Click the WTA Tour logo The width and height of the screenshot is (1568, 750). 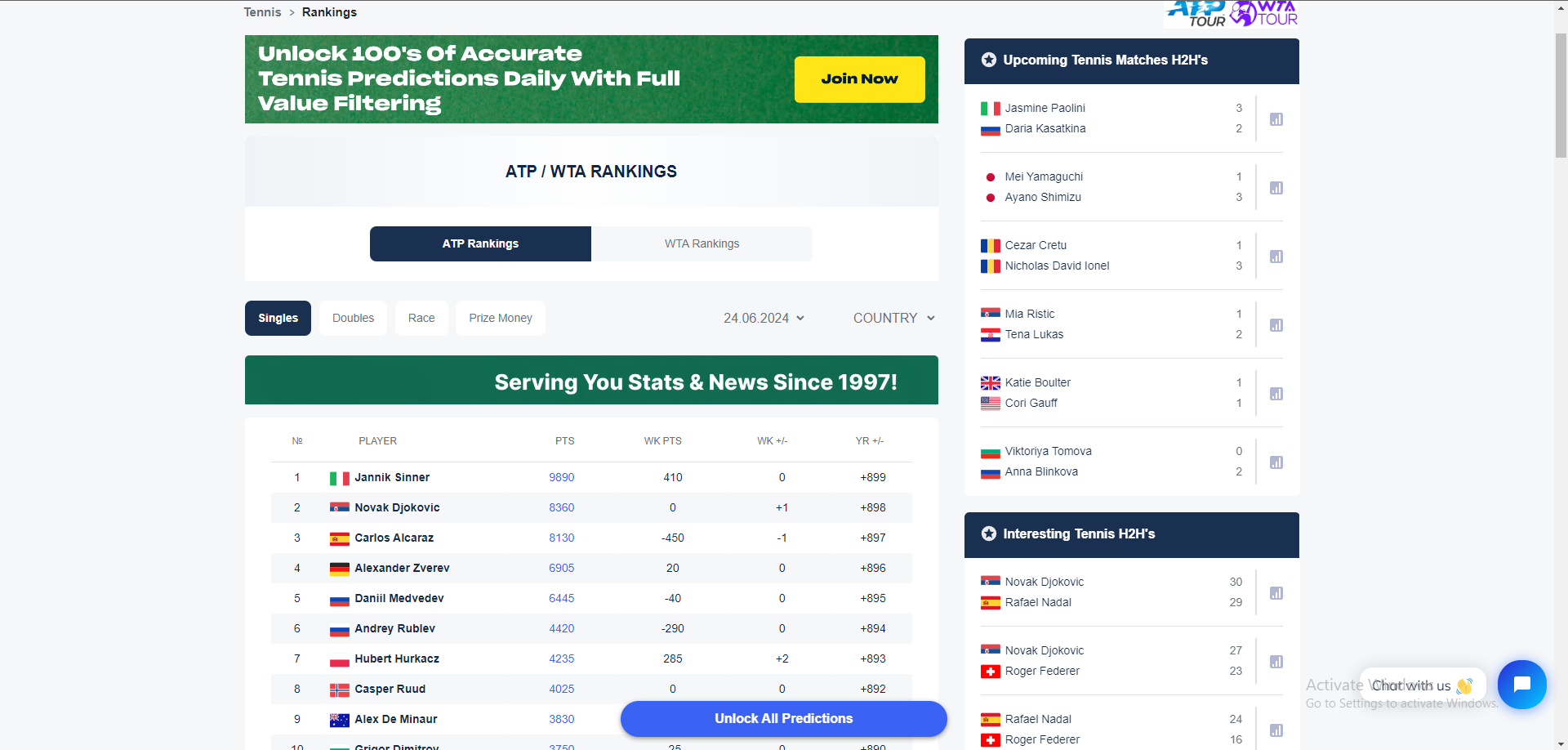coord(1263,13)
